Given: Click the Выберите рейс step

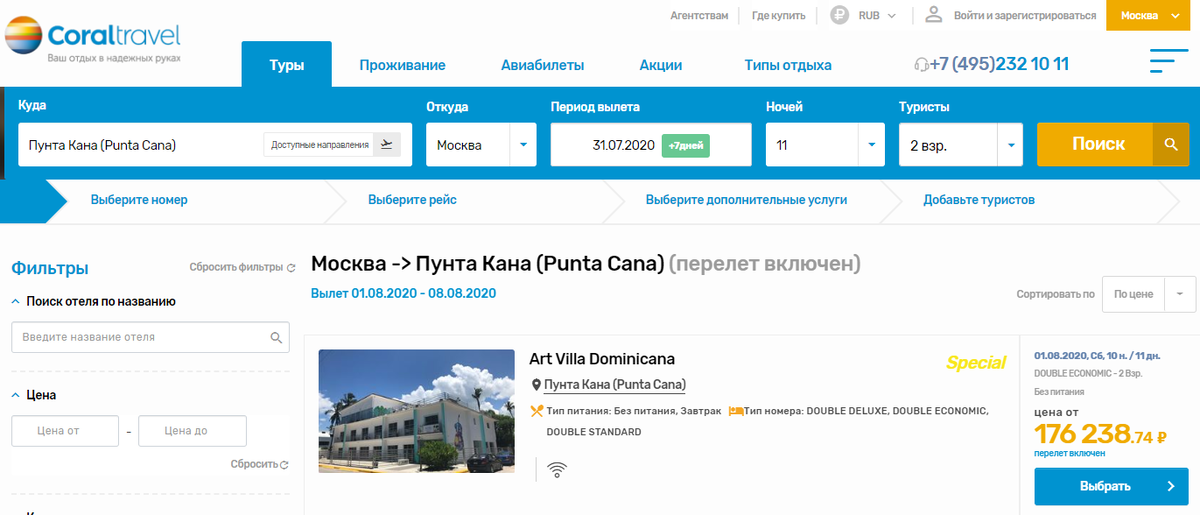Looking at the screenshot, I should [x=412, y=200].
